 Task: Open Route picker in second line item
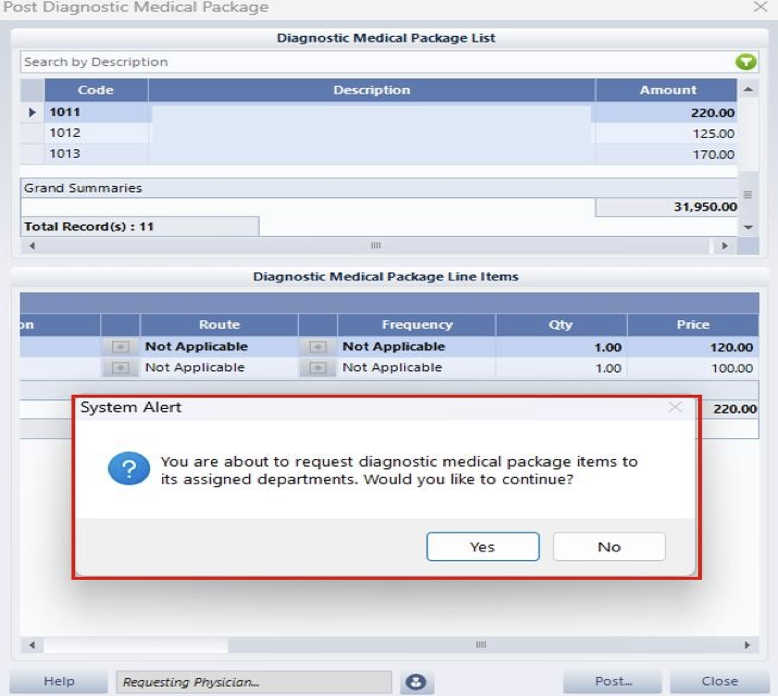(x=120, y=368)
